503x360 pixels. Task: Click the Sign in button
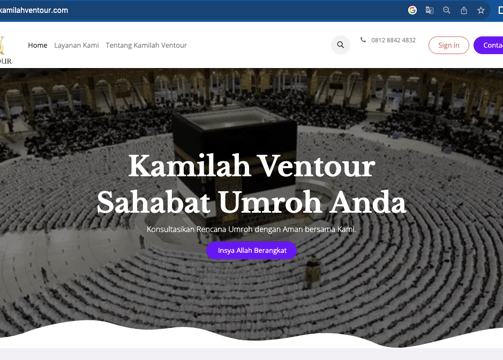point(449,45)
